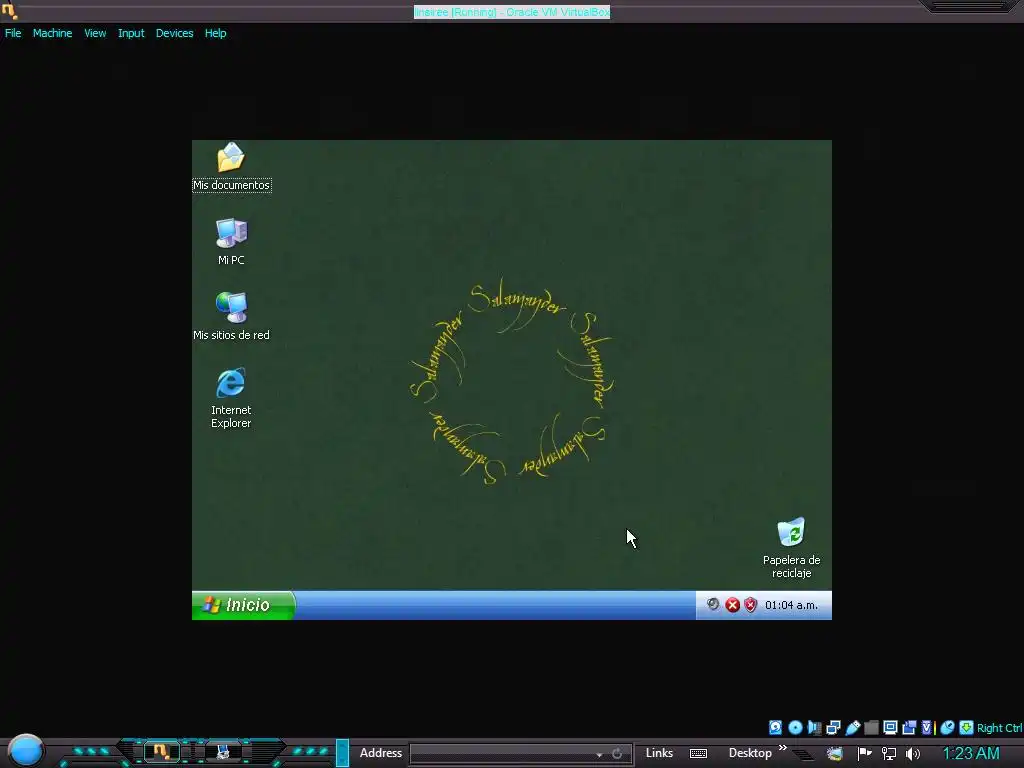Click the Action Center flag tray icon

point(865,754)
